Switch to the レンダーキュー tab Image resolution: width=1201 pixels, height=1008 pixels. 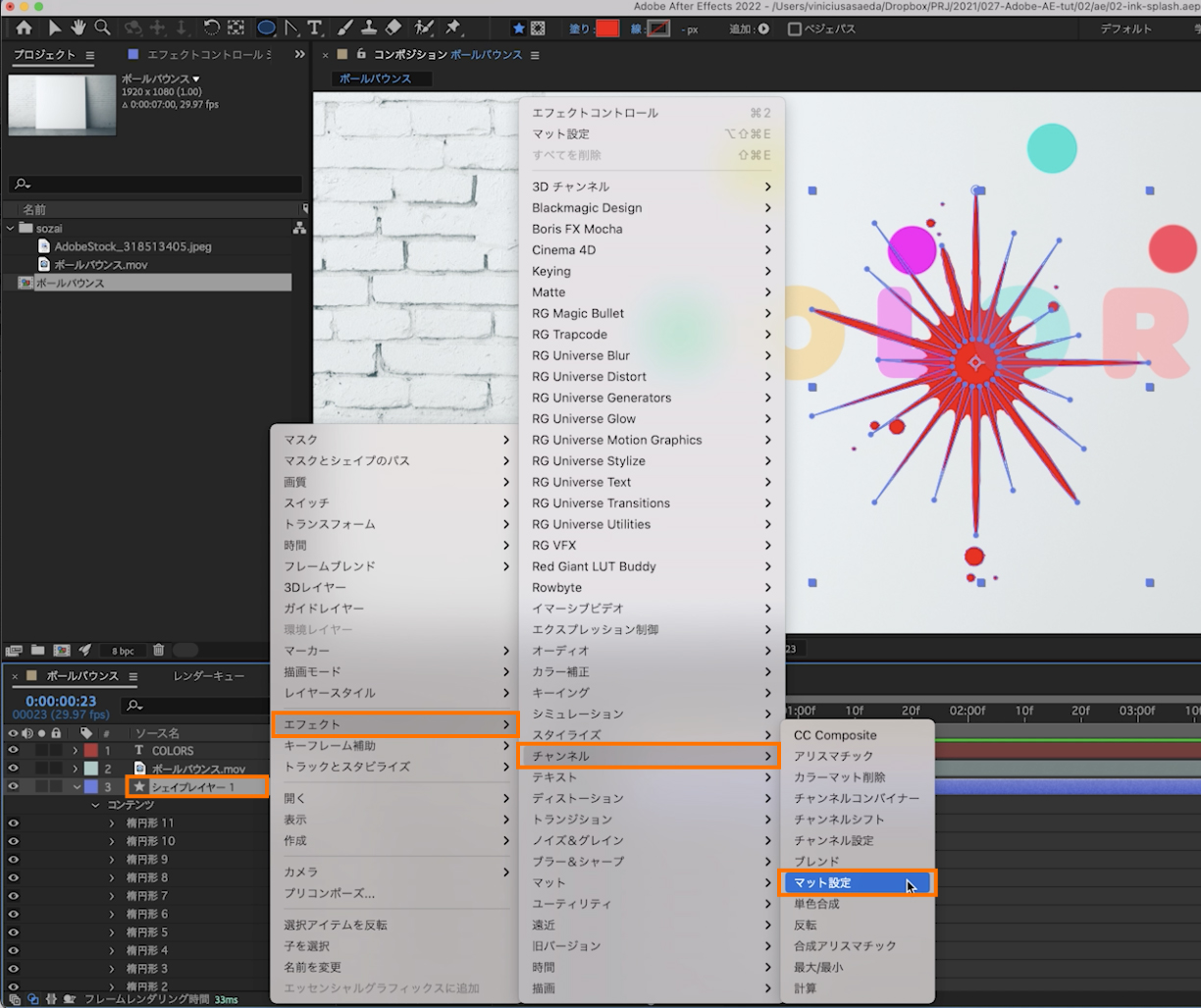pos(209,676)
